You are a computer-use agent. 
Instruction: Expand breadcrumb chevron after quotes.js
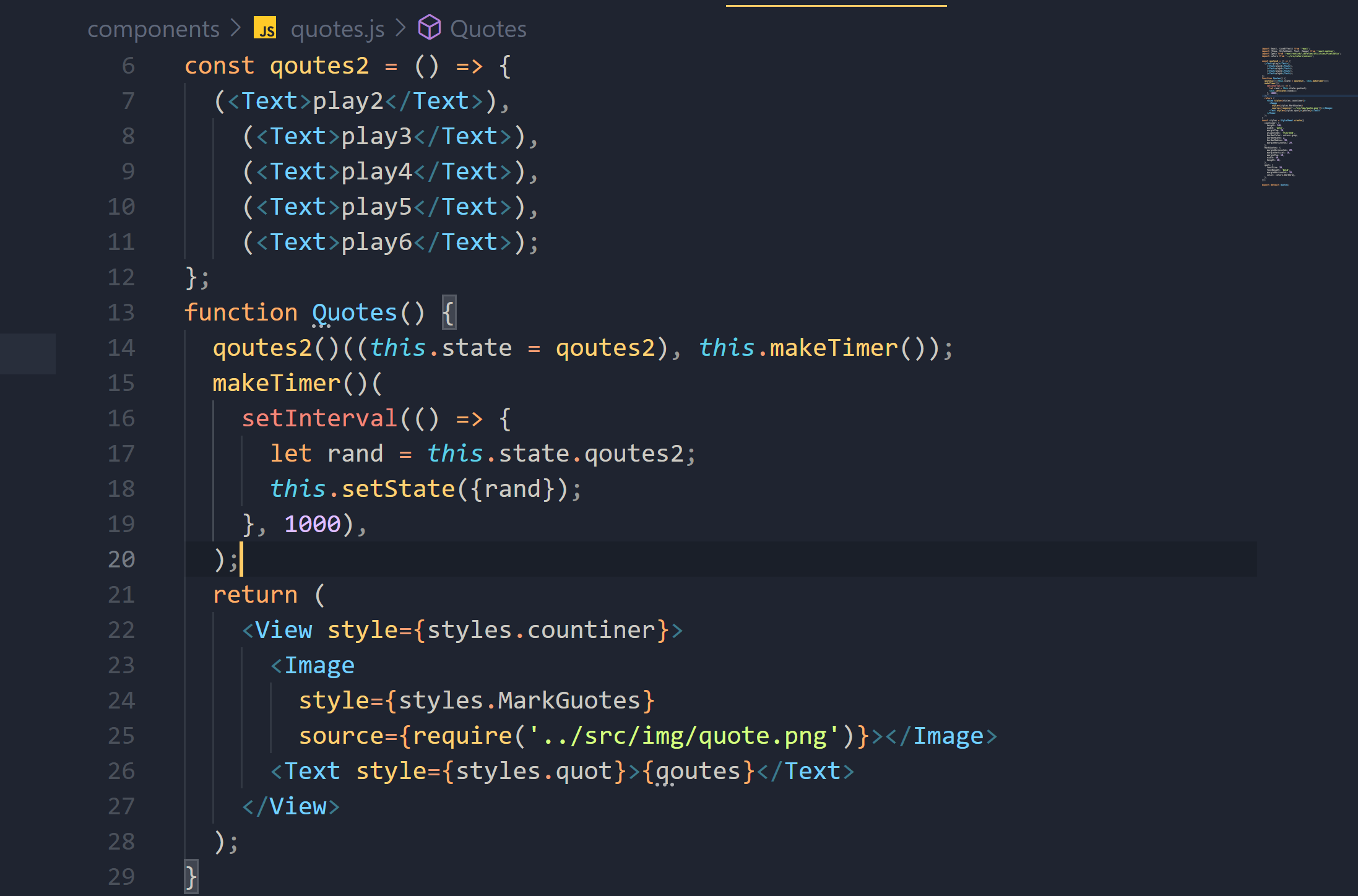(x=400, y=28)
